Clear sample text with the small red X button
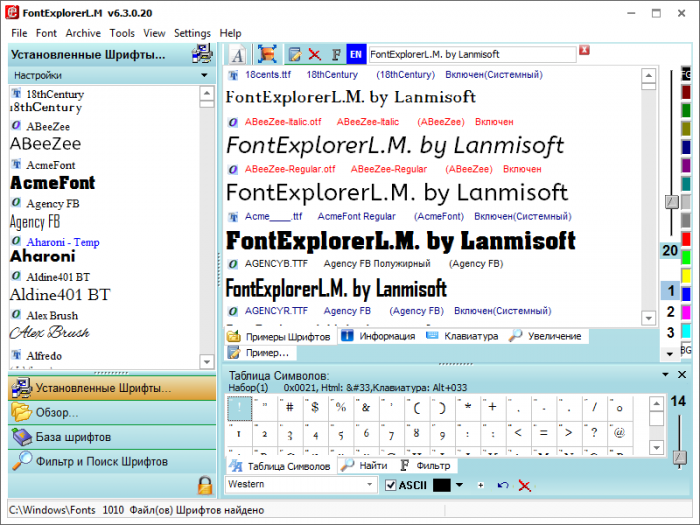This screenshot has height=525, width=700. (x=584, y=50)
